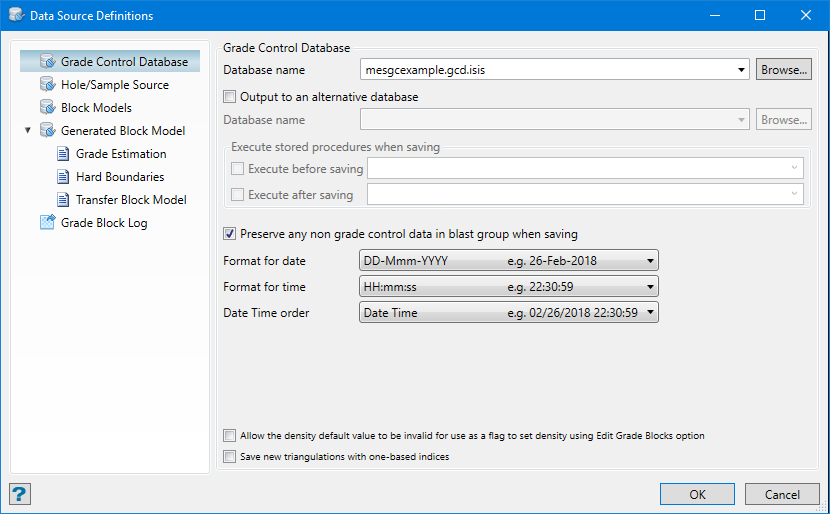Select the Hole/Sample Source tree entry

coord(114,85)
